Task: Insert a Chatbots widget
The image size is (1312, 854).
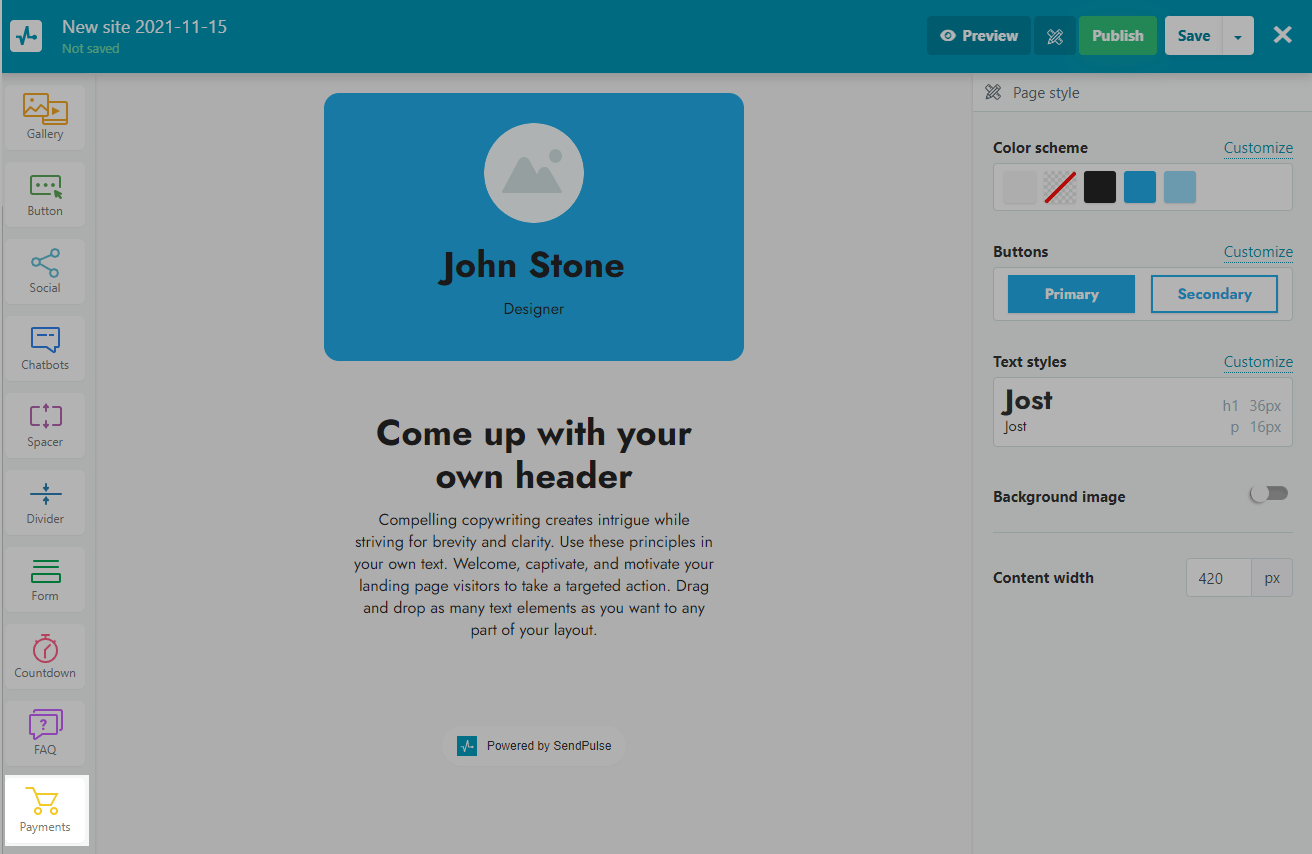Action: coord(45,348)
